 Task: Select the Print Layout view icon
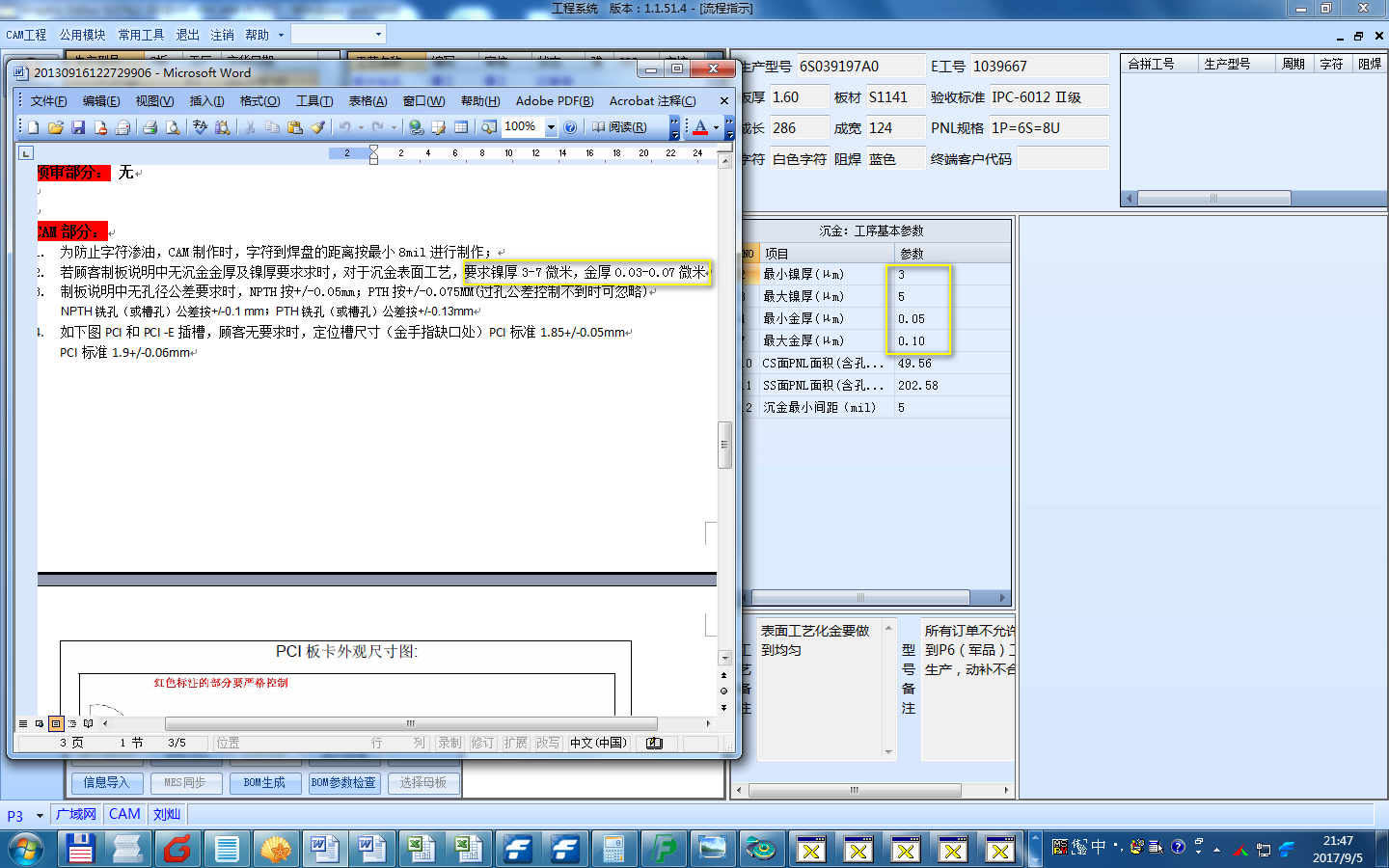tap(56, 723)
